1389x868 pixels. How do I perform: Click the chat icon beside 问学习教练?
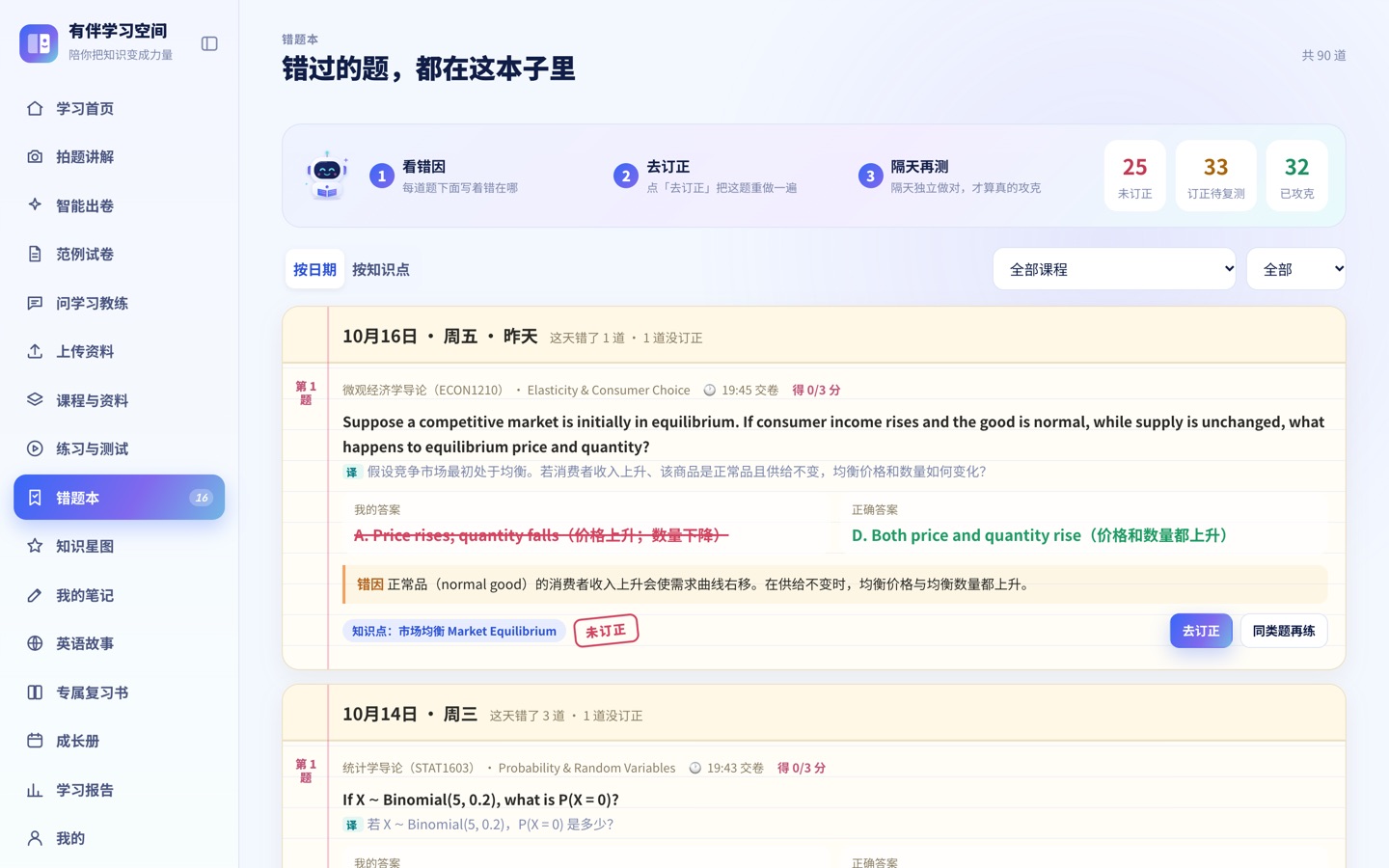[x=35, y=303]
